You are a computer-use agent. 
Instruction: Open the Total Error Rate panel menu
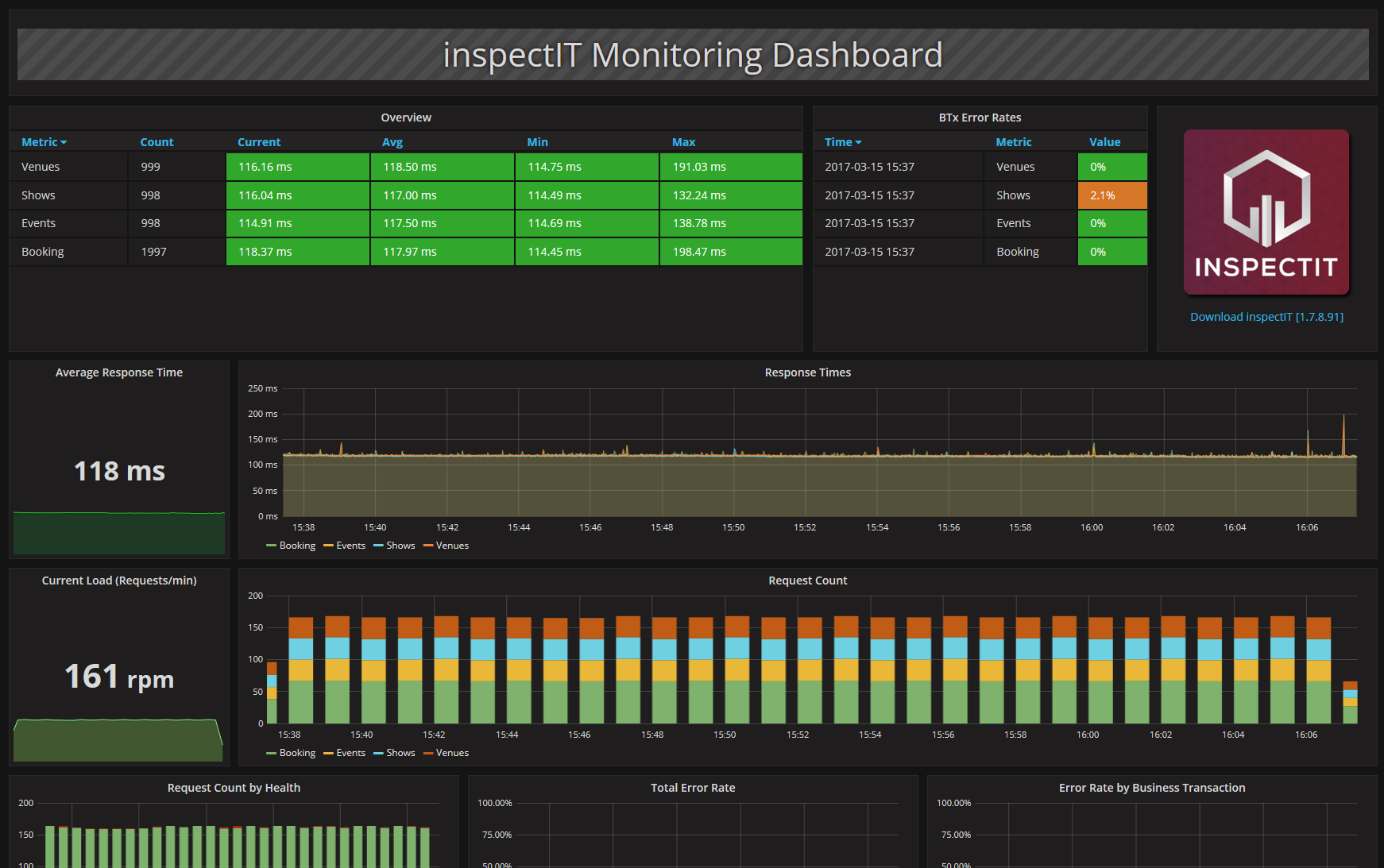coord(693,788)
